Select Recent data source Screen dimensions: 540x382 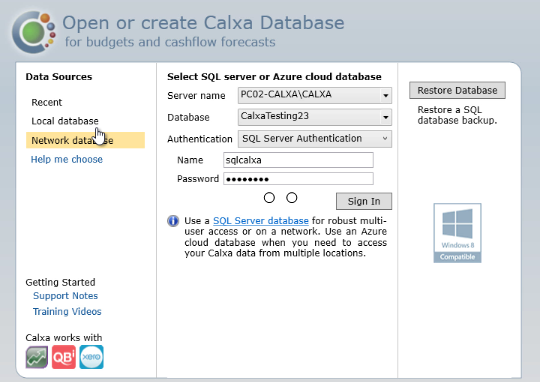coord(46,102)
